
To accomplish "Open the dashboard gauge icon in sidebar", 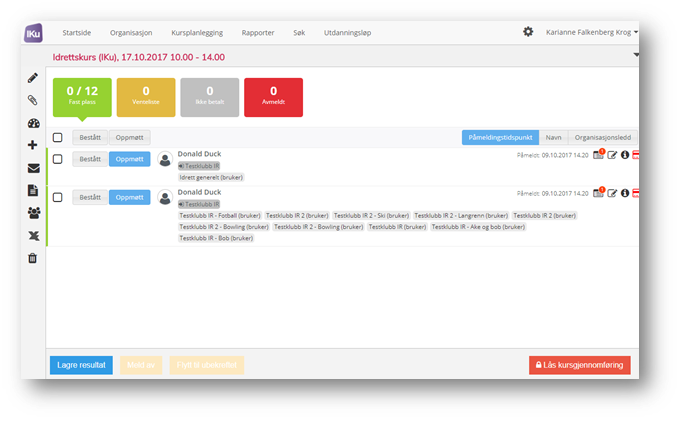I will [x=33, y=123].
